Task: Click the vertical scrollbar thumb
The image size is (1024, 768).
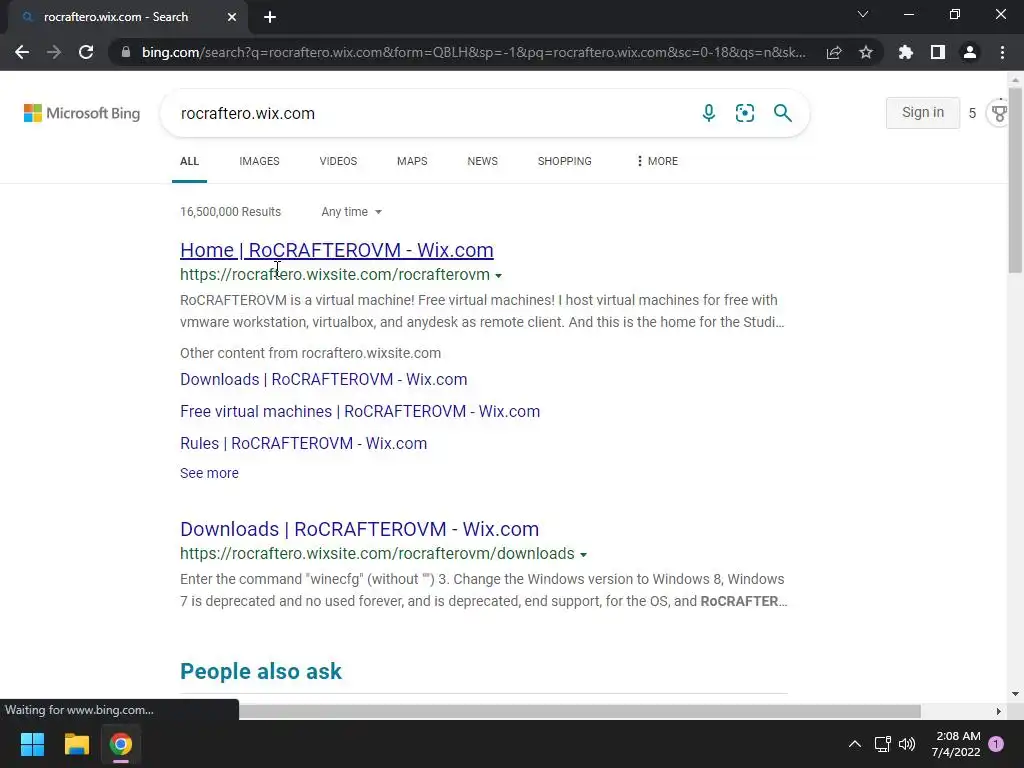Action: tap(1015, 180)
